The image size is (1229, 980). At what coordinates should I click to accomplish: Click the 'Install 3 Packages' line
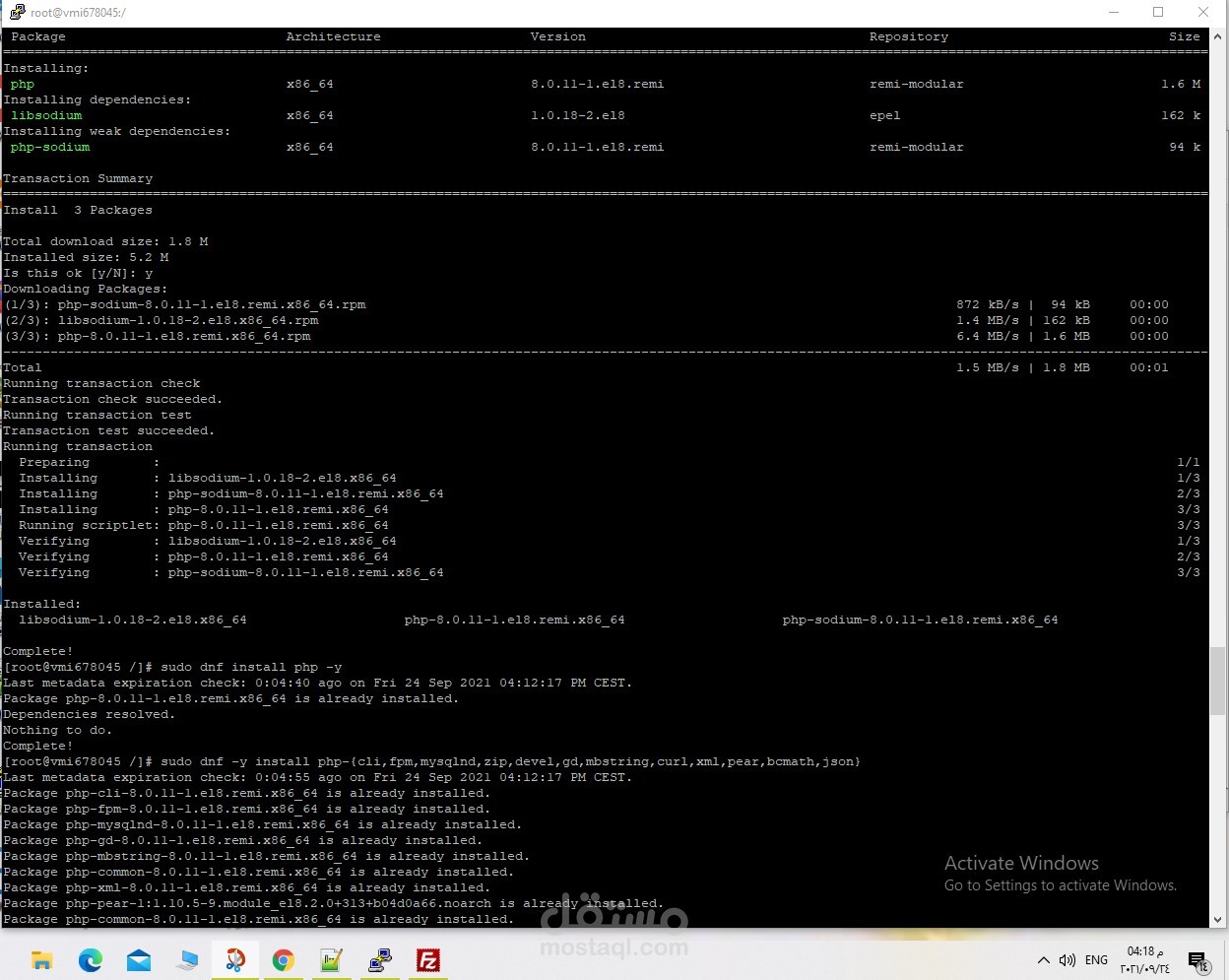pos(78,210)
